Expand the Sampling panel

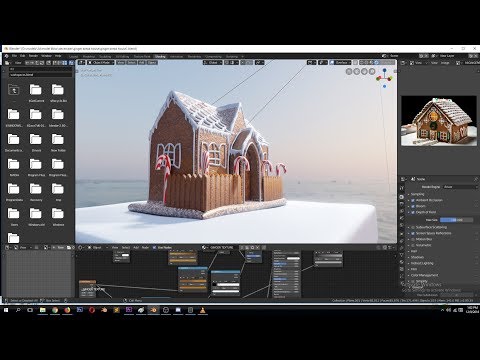[418, 194]
